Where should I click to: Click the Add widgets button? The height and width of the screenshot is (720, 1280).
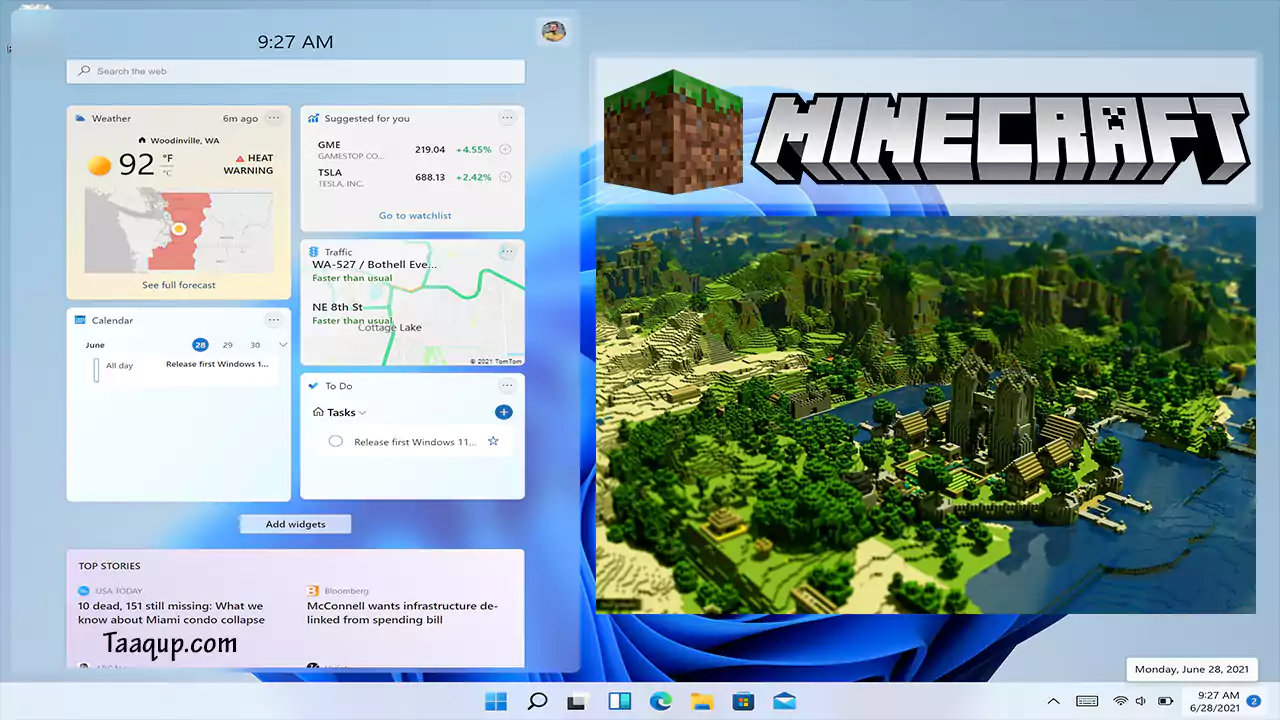tap(295, 524)
